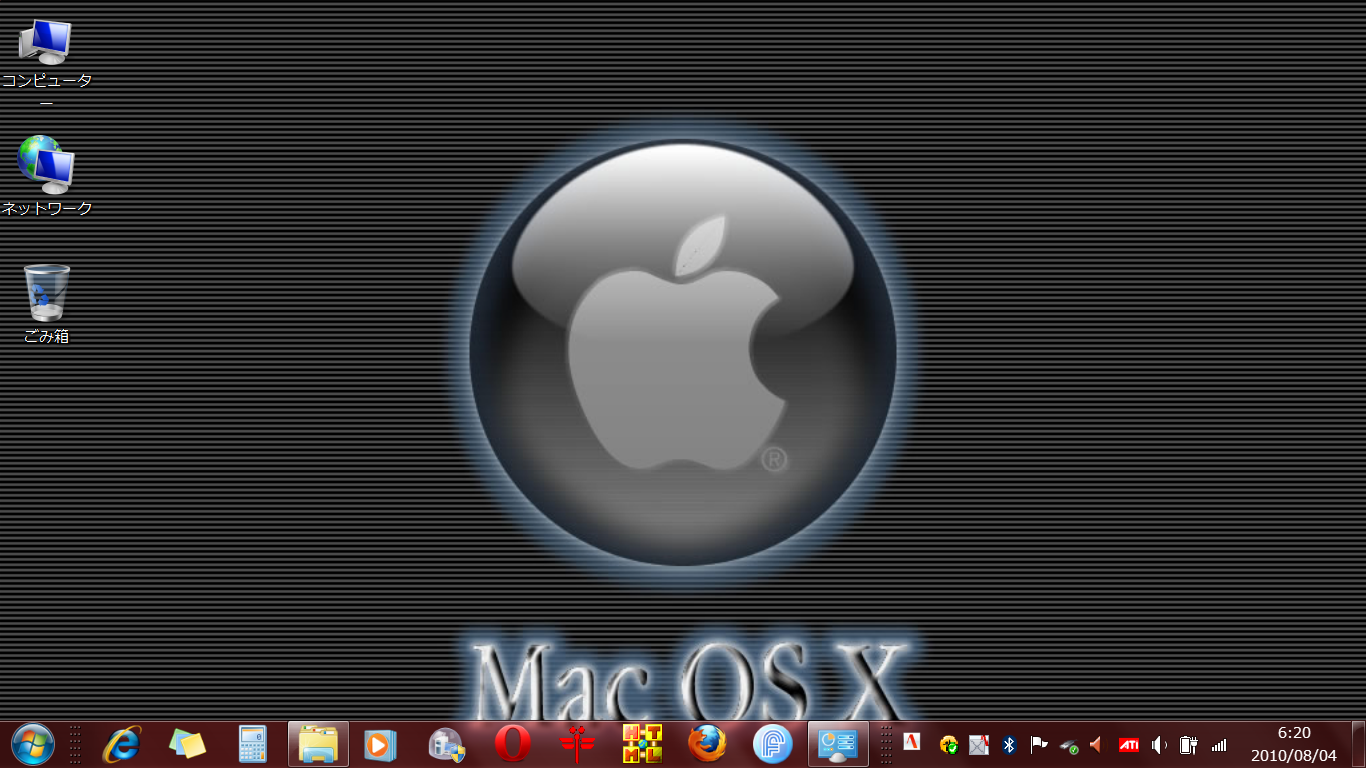Open Sticky Notes from the taskbar
The height and width of the screenshot is (768, 1366).
[187, 744]
